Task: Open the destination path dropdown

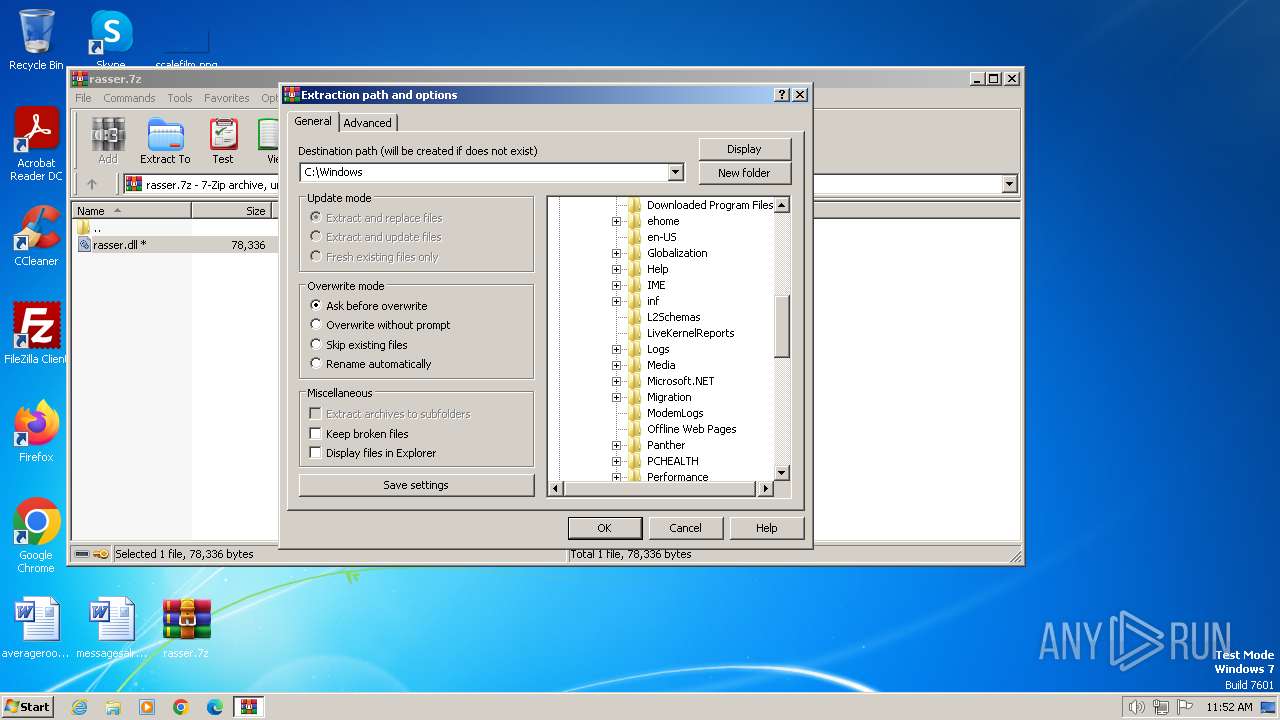Action: pyautogui.click(x=675, y=172)
